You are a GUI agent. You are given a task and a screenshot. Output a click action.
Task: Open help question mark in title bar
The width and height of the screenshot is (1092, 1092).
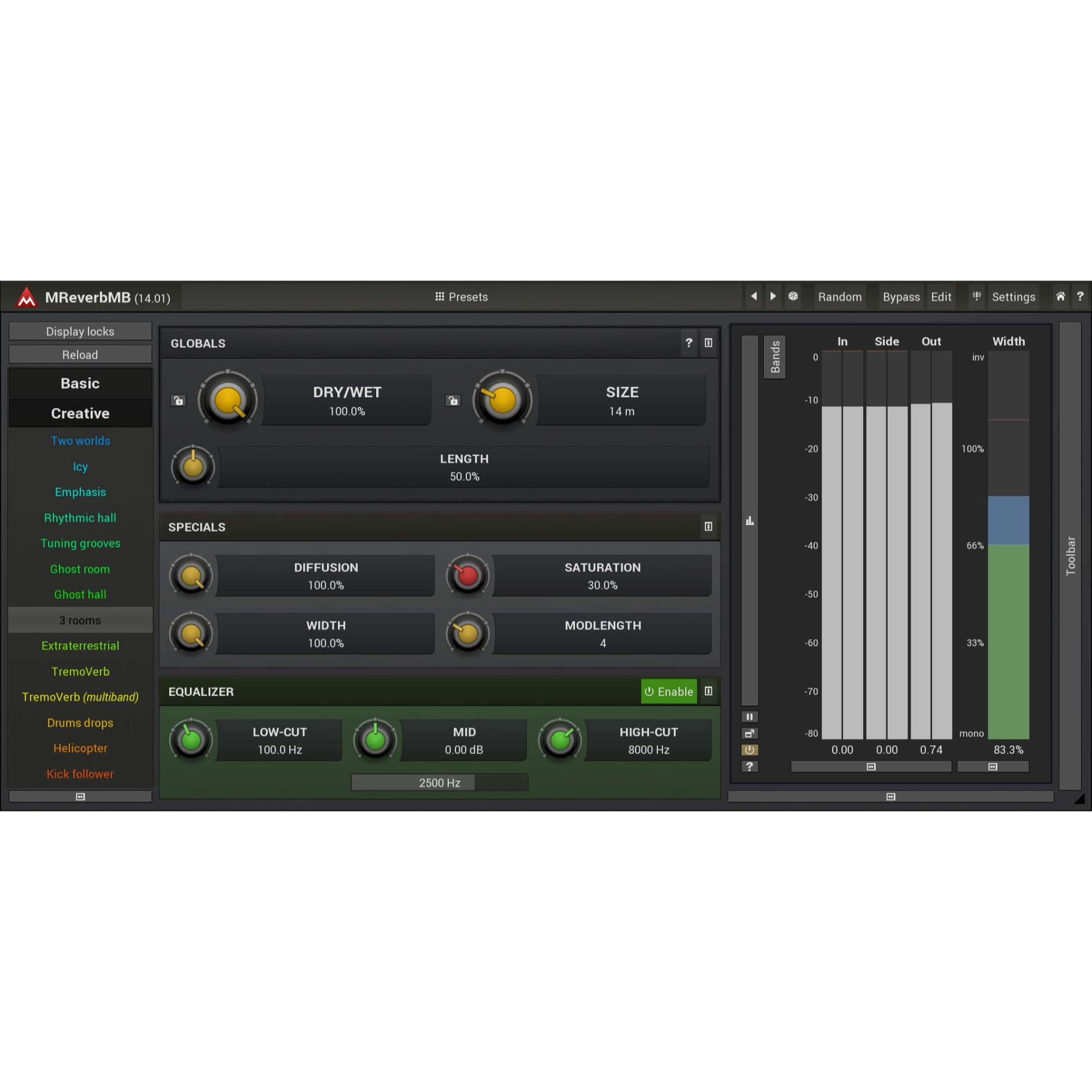1079,296
